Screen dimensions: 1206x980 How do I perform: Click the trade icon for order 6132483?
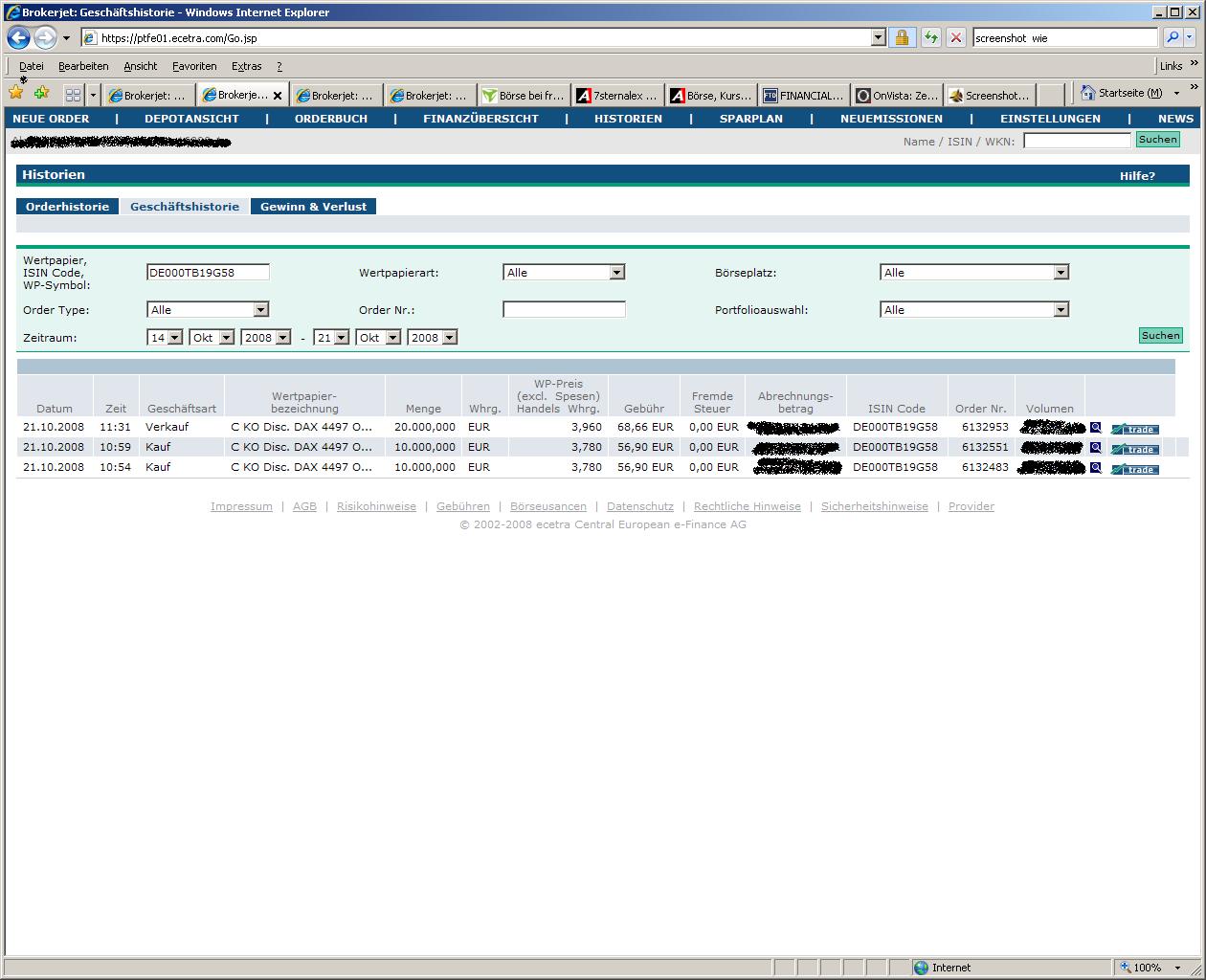click(1135, 469)
